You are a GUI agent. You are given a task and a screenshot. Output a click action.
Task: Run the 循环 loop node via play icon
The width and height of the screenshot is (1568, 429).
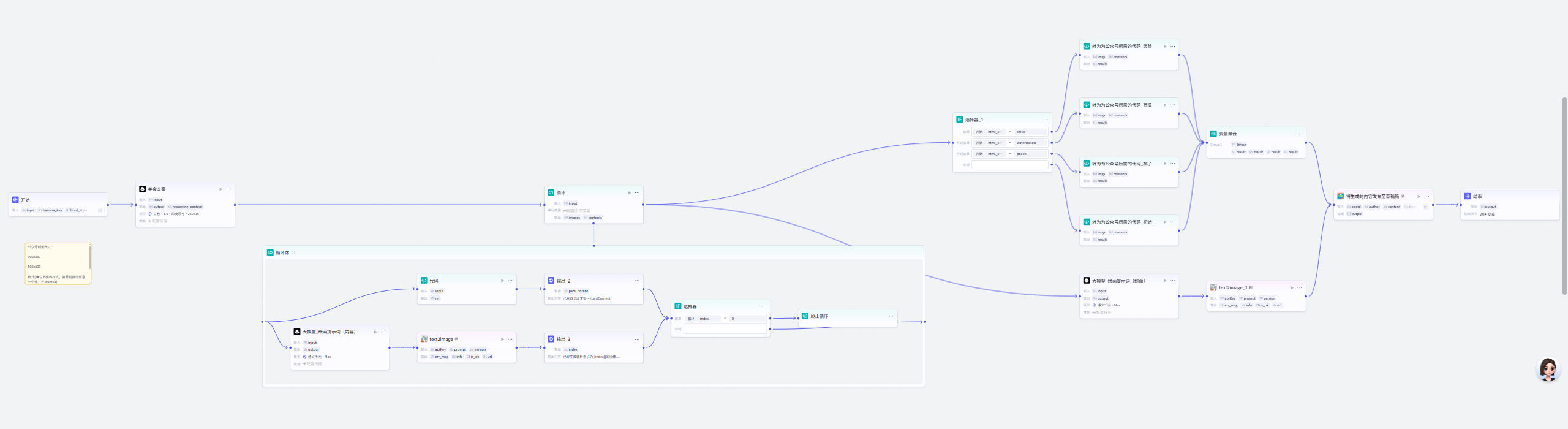629,192
